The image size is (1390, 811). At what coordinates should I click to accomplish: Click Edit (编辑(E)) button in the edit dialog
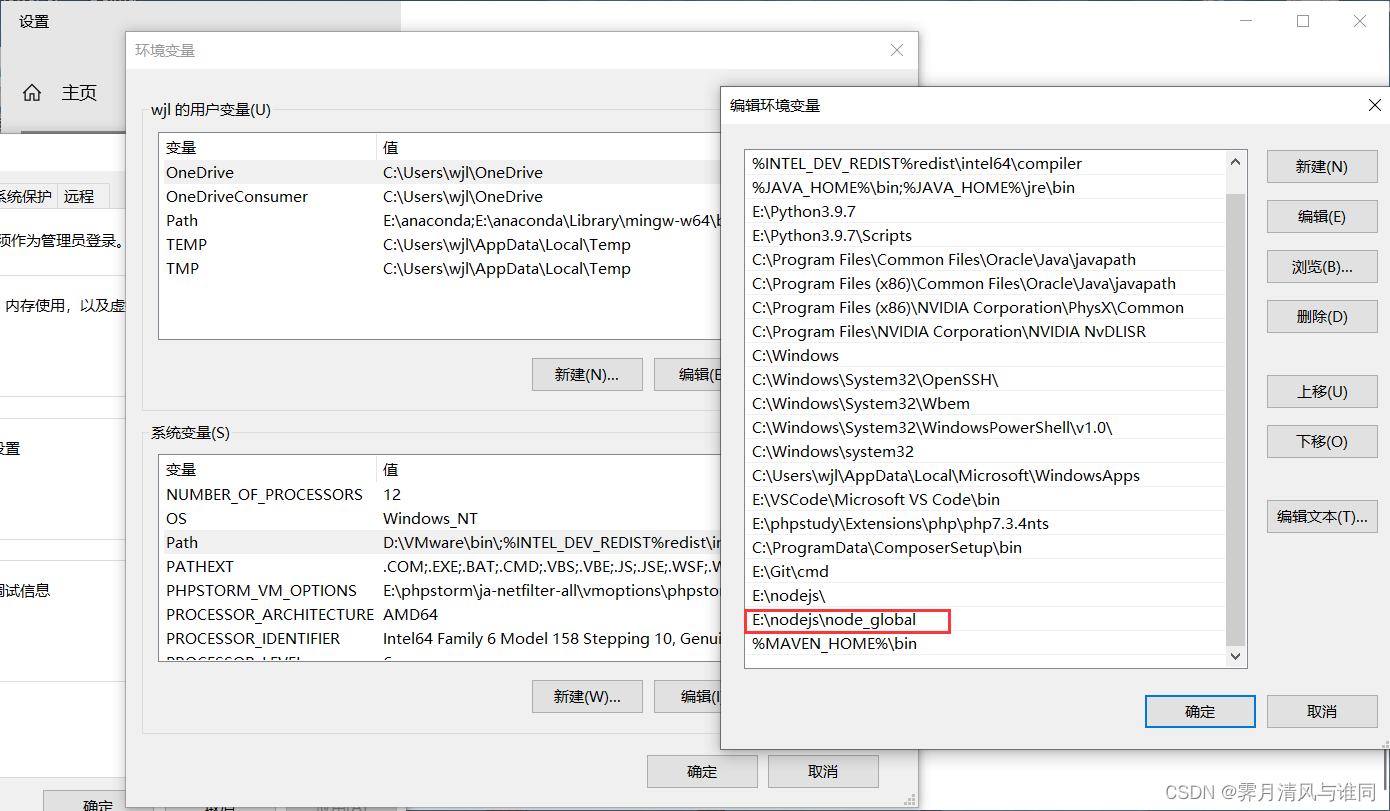[1322, 217]
